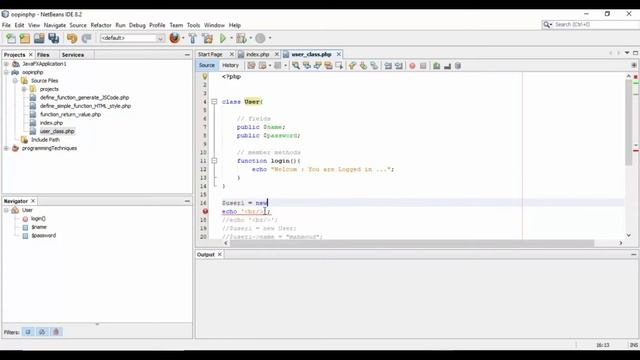Toggle Show Fields filter in Navigator
640x360 pixels.
[28, 332]
